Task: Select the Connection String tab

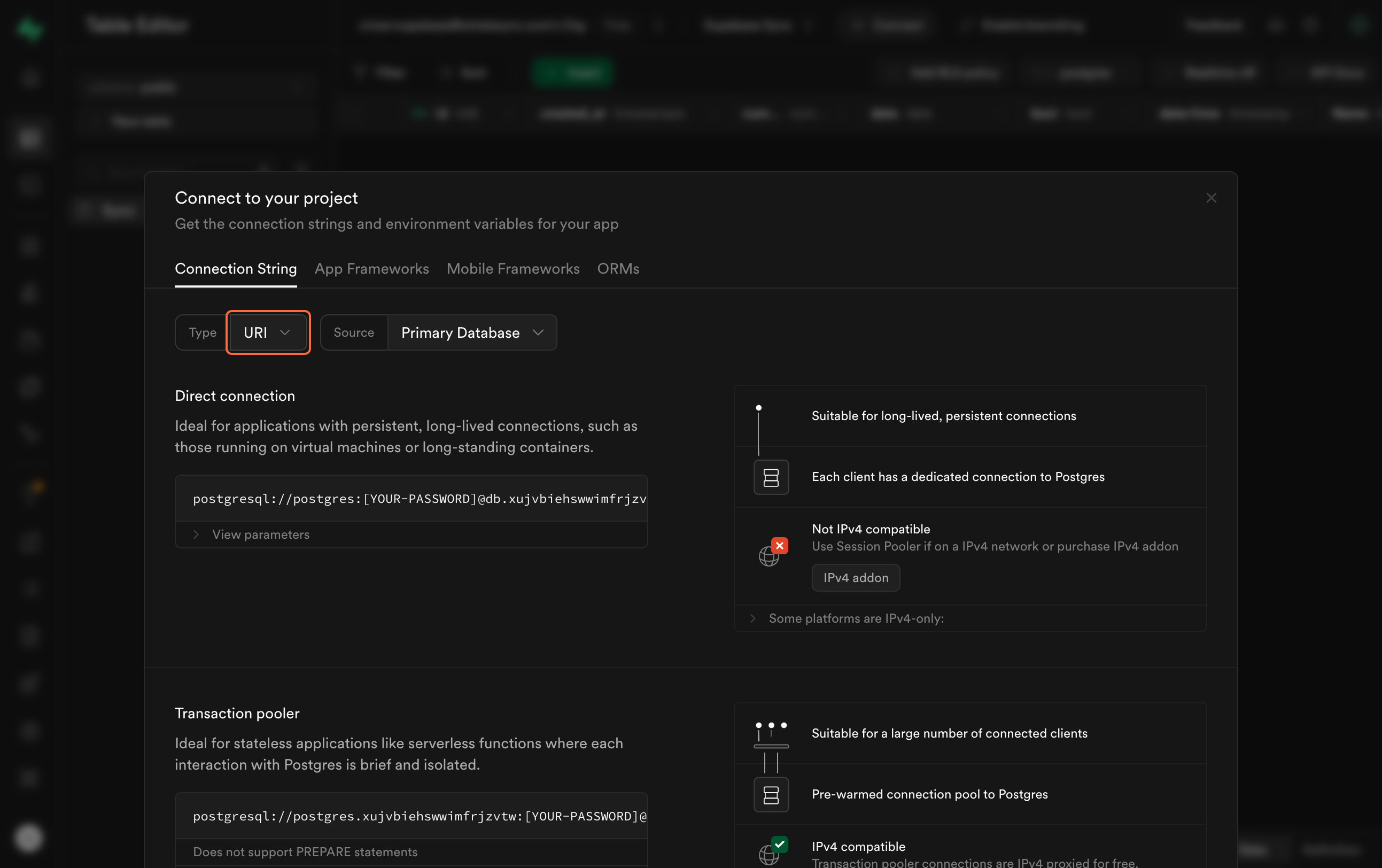Action: (235, 269)
